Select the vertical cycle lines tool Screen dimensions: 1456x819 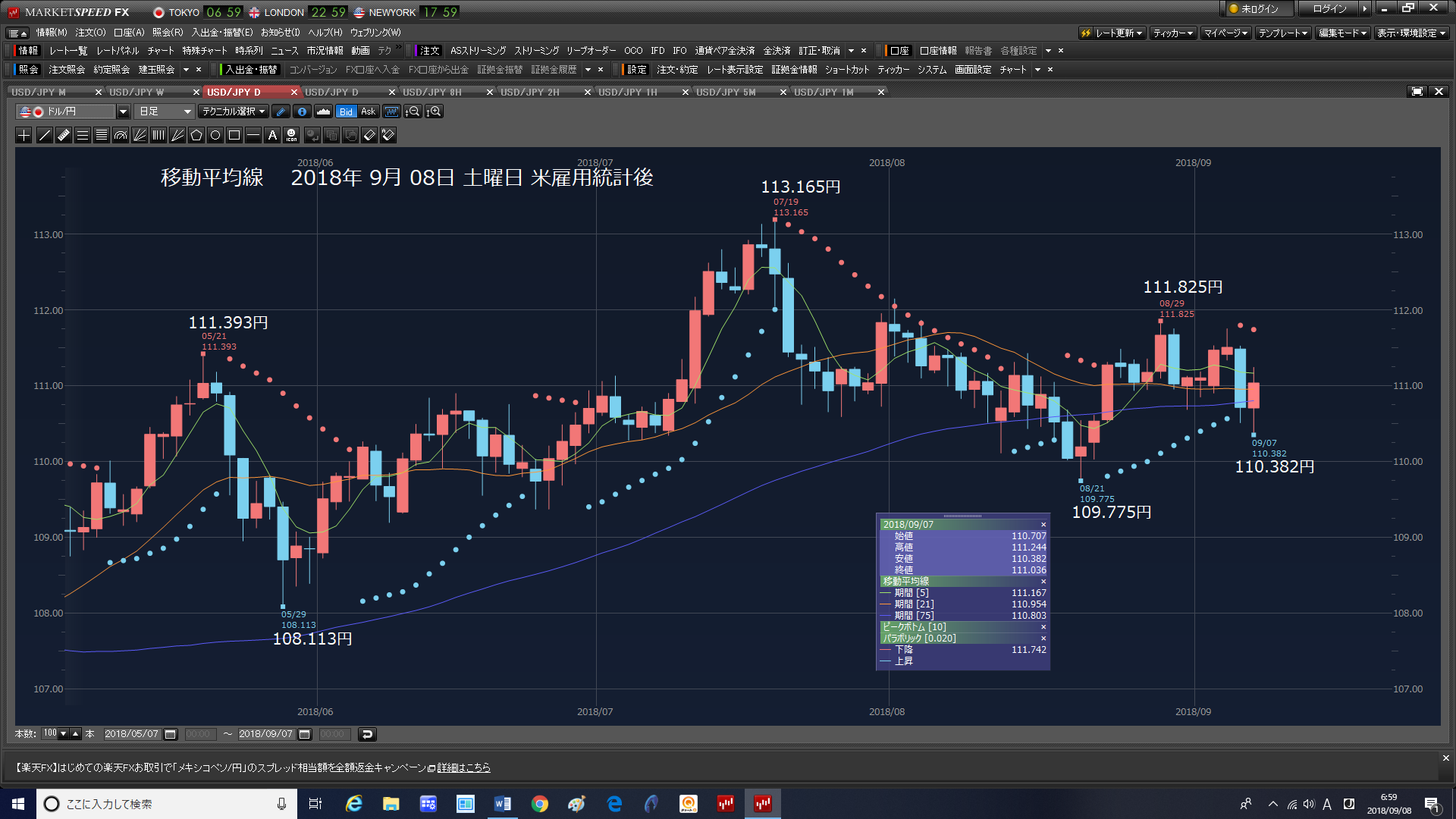click(158, 135)
